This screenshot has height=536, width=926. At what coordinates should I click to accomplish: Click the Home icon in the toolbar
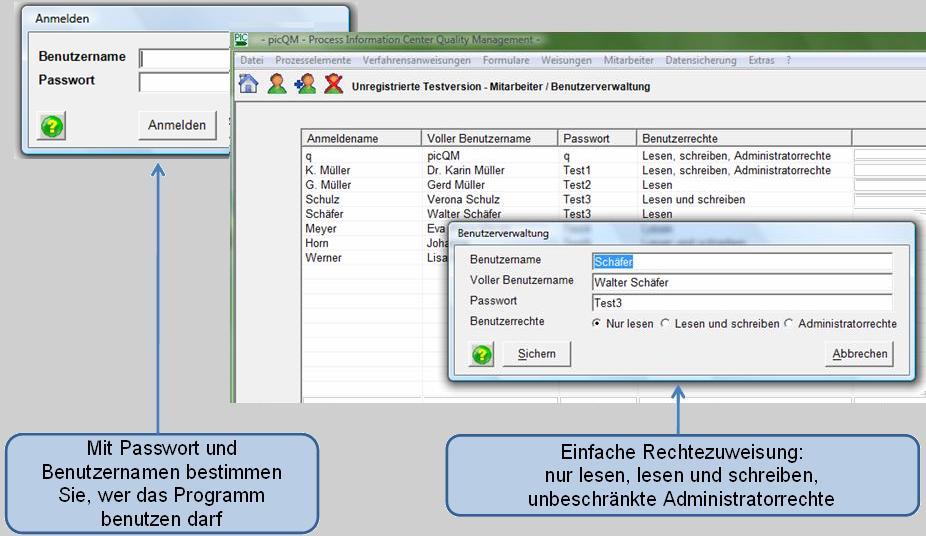coord(248,85)
